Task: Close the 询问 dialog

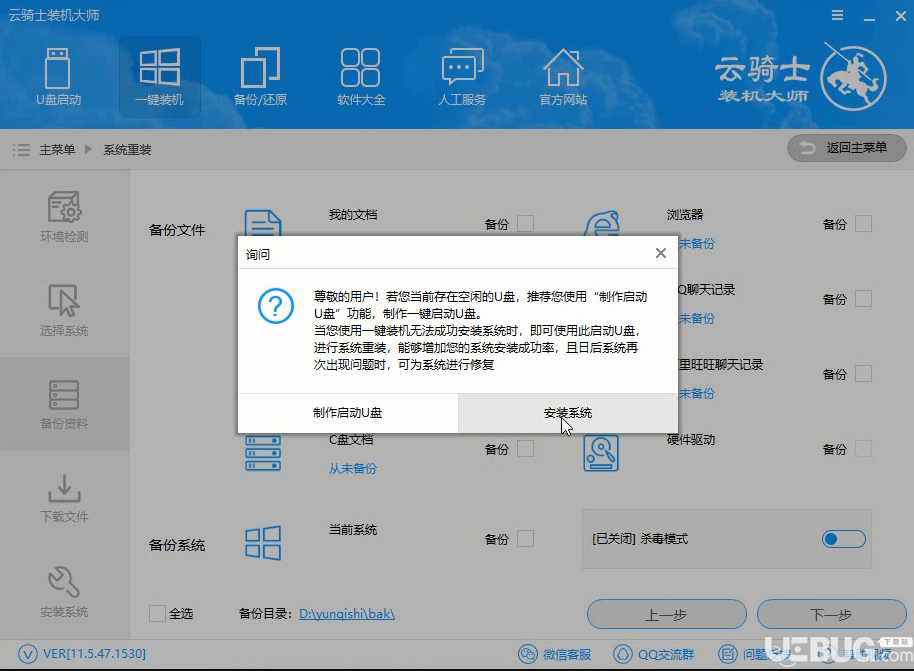Action: (x=660, y=253)
